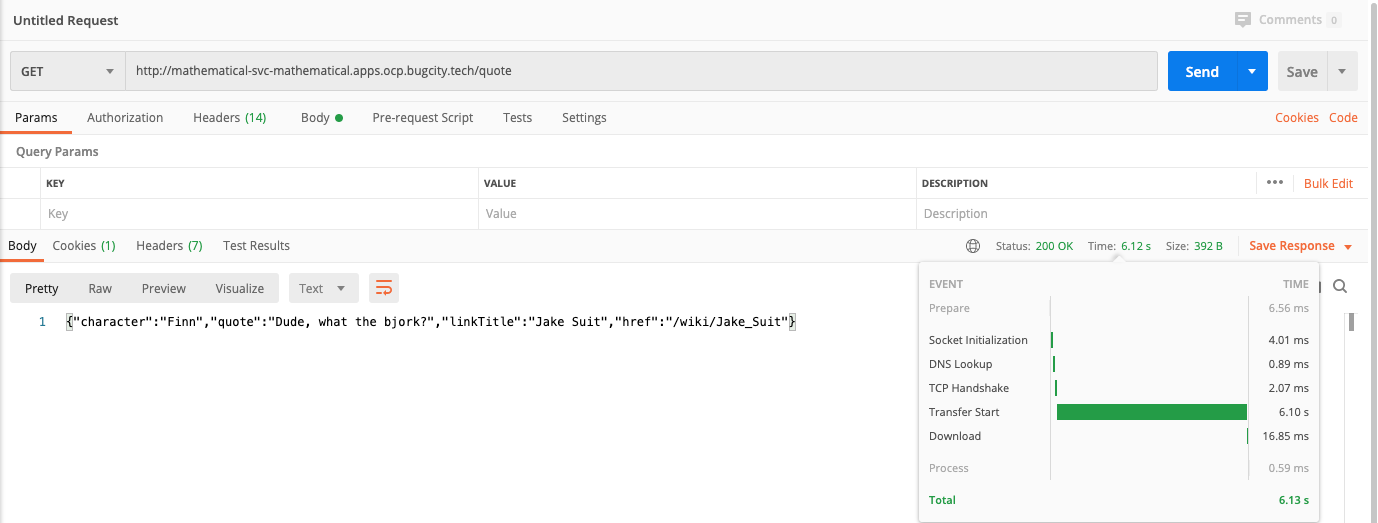The height and width of the screenshot is (523, 1378).
Task: Open the Comments panel
Action: pyautogui.click(x=1288, y=20)
